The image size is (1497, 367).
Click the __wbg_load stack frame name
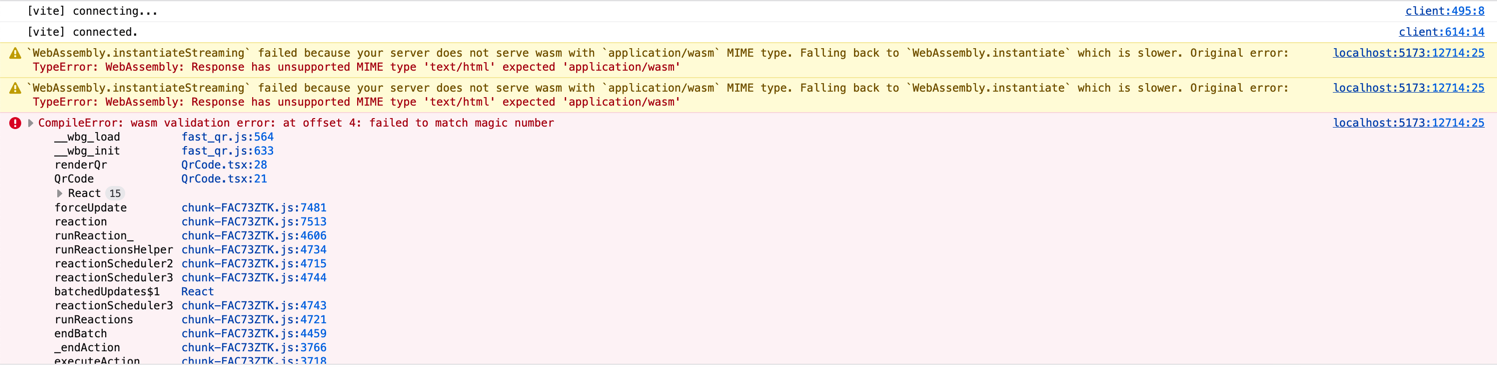tap(87, 137)
